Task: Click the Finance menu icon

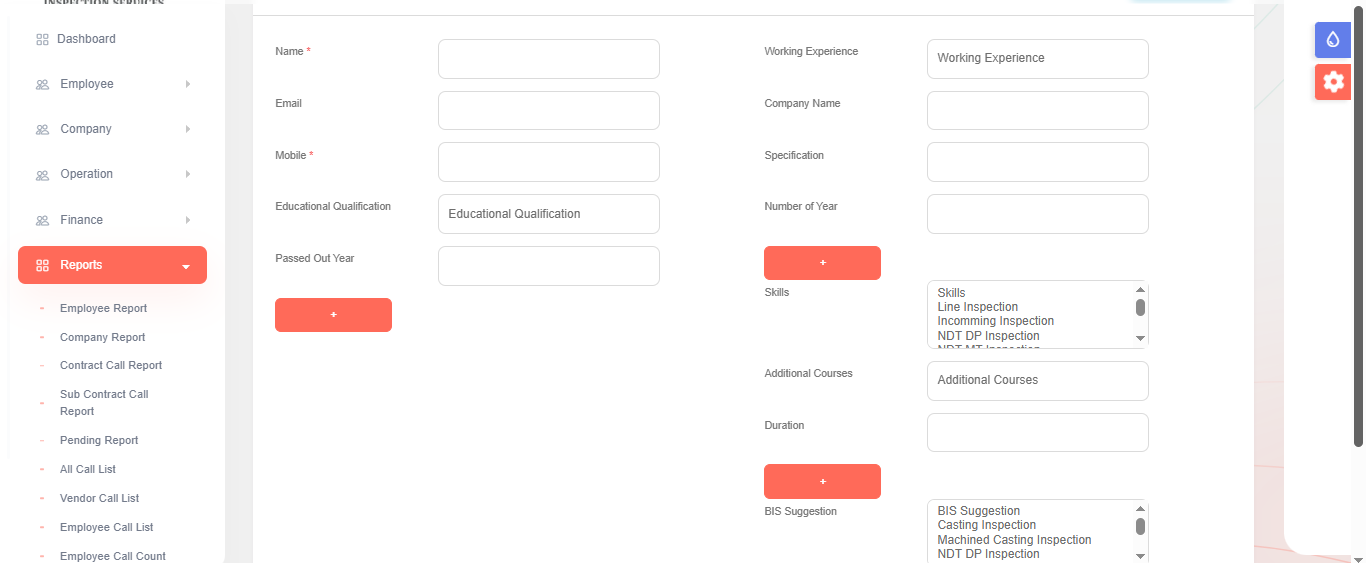Action: tap(42, 221)
